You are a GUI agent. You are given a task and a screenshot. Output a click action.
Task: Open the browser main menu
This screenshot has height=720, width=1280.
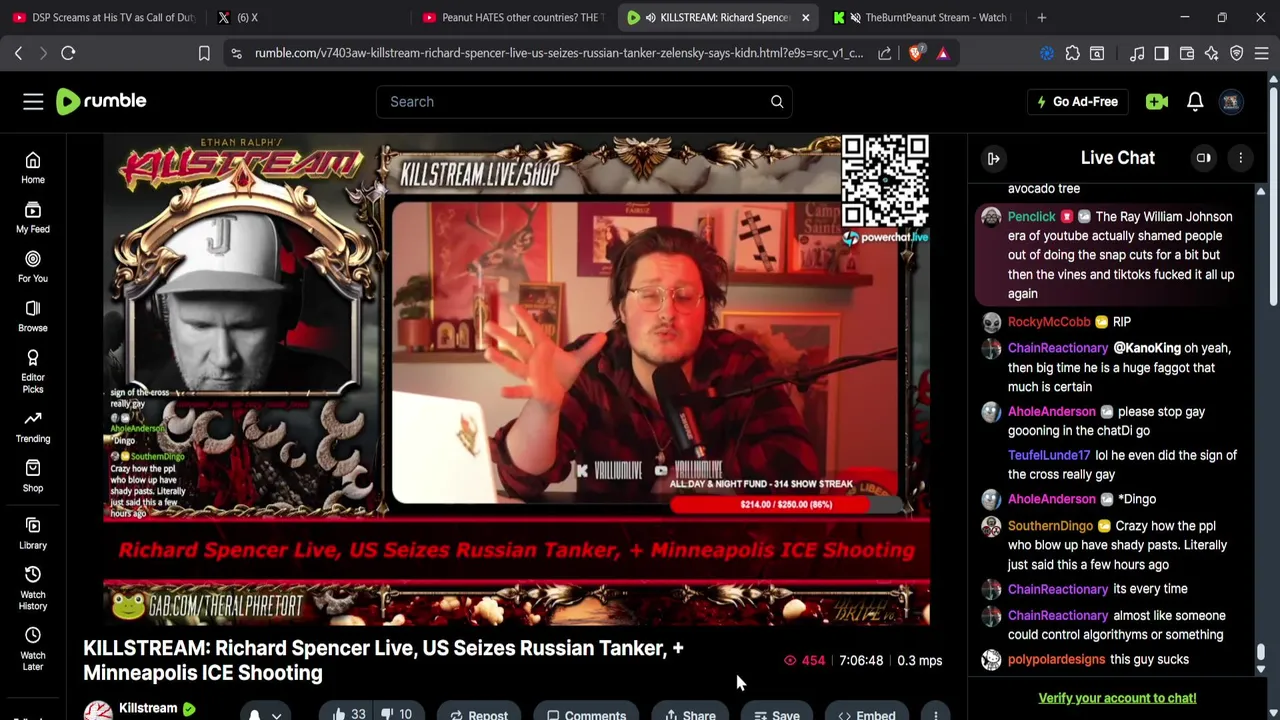point(1262,53)
